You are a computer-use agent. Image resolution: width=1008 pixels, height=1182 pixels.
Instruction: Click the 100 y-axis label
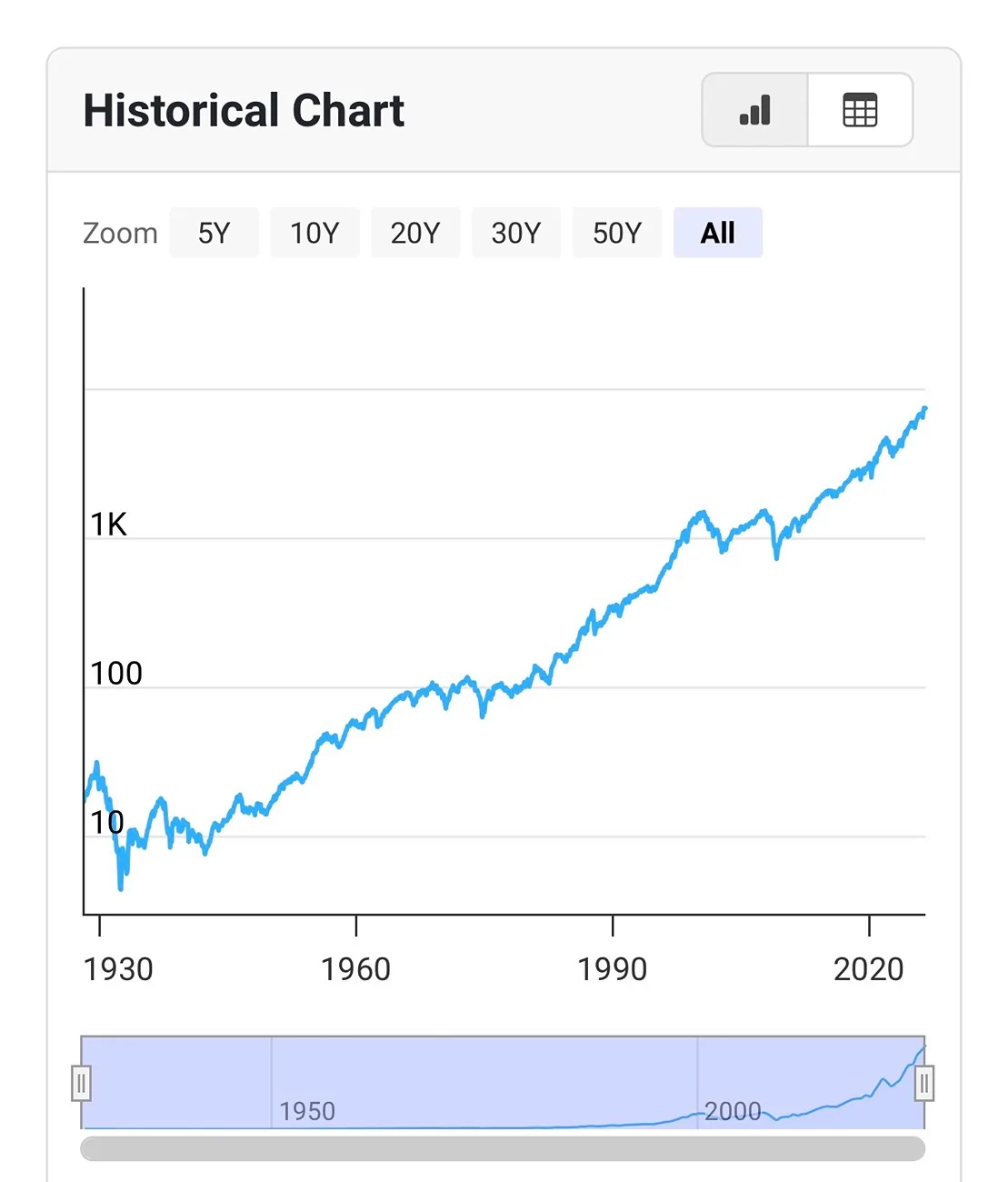pos(116,674)
